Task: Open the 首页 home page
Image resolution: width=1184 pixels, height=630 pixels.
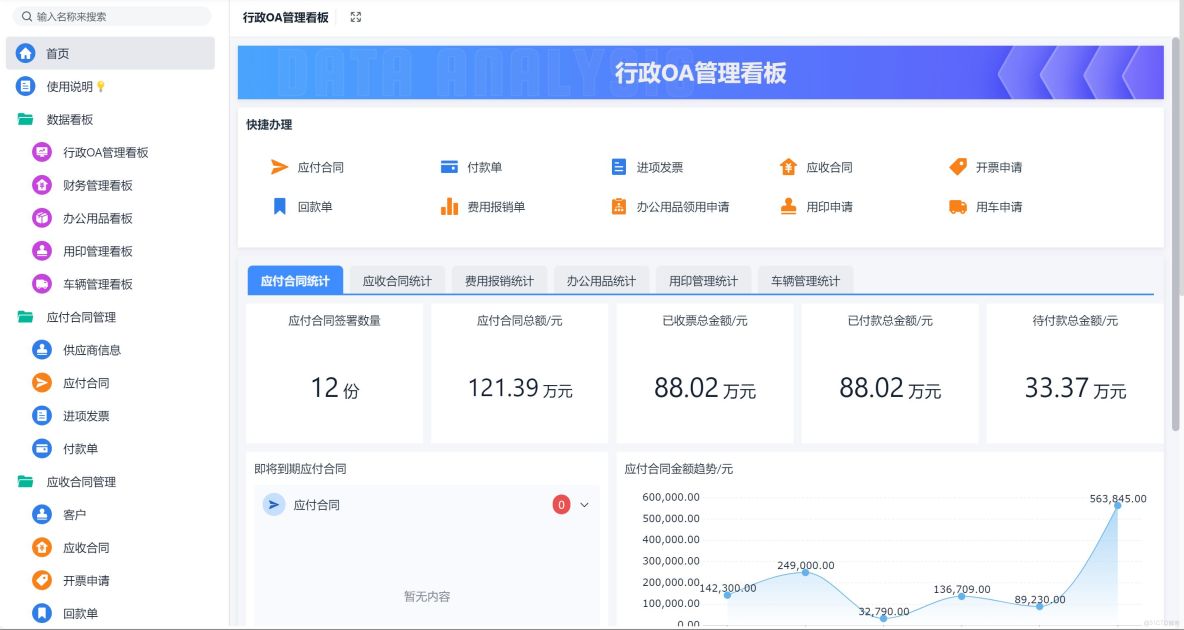Action: 58,52
